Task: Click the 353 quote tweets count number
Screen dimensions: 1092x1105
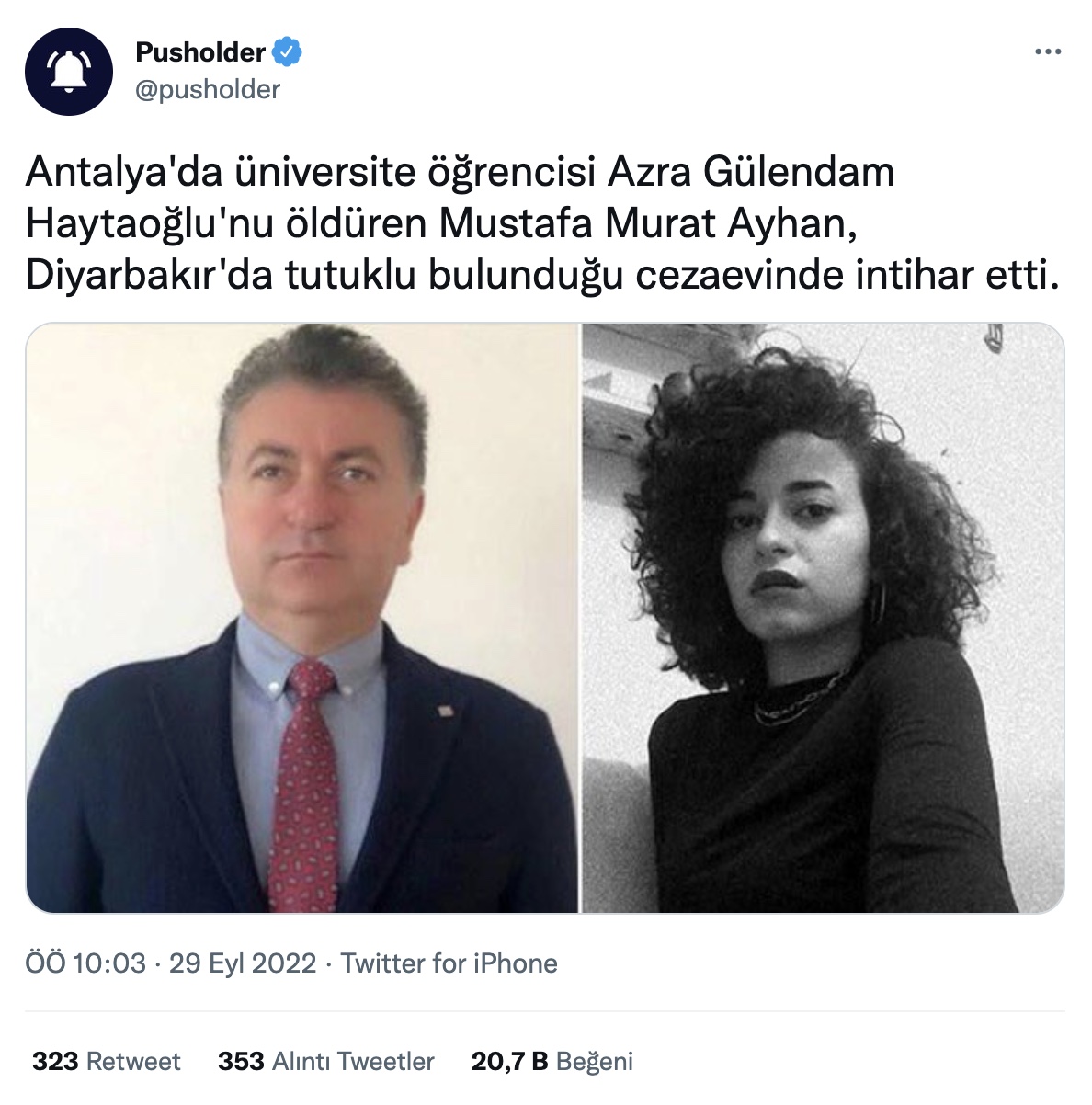Action: coord(241,1062)
